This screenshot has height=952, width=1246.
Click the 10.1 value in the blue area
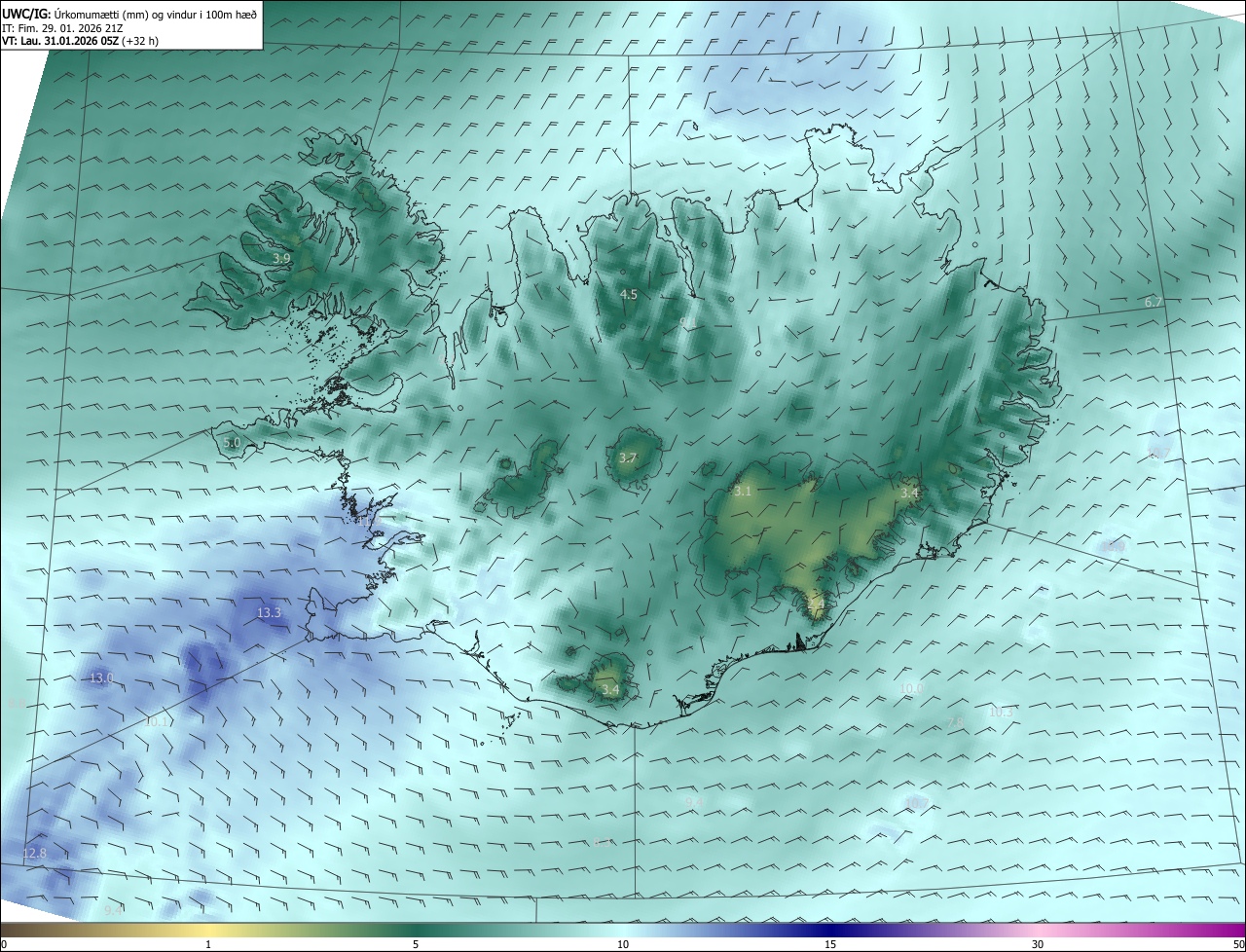point(157,722)
